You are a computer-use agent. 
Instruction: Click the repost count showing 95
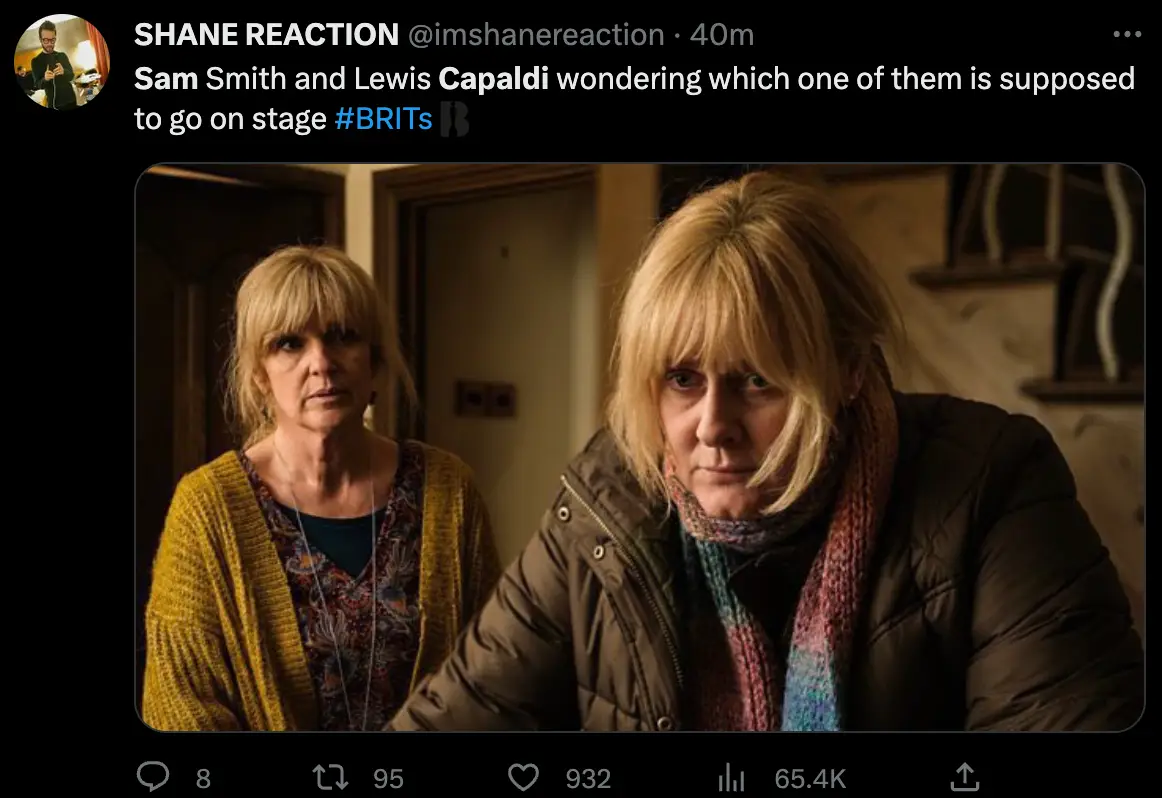(389, 777)
